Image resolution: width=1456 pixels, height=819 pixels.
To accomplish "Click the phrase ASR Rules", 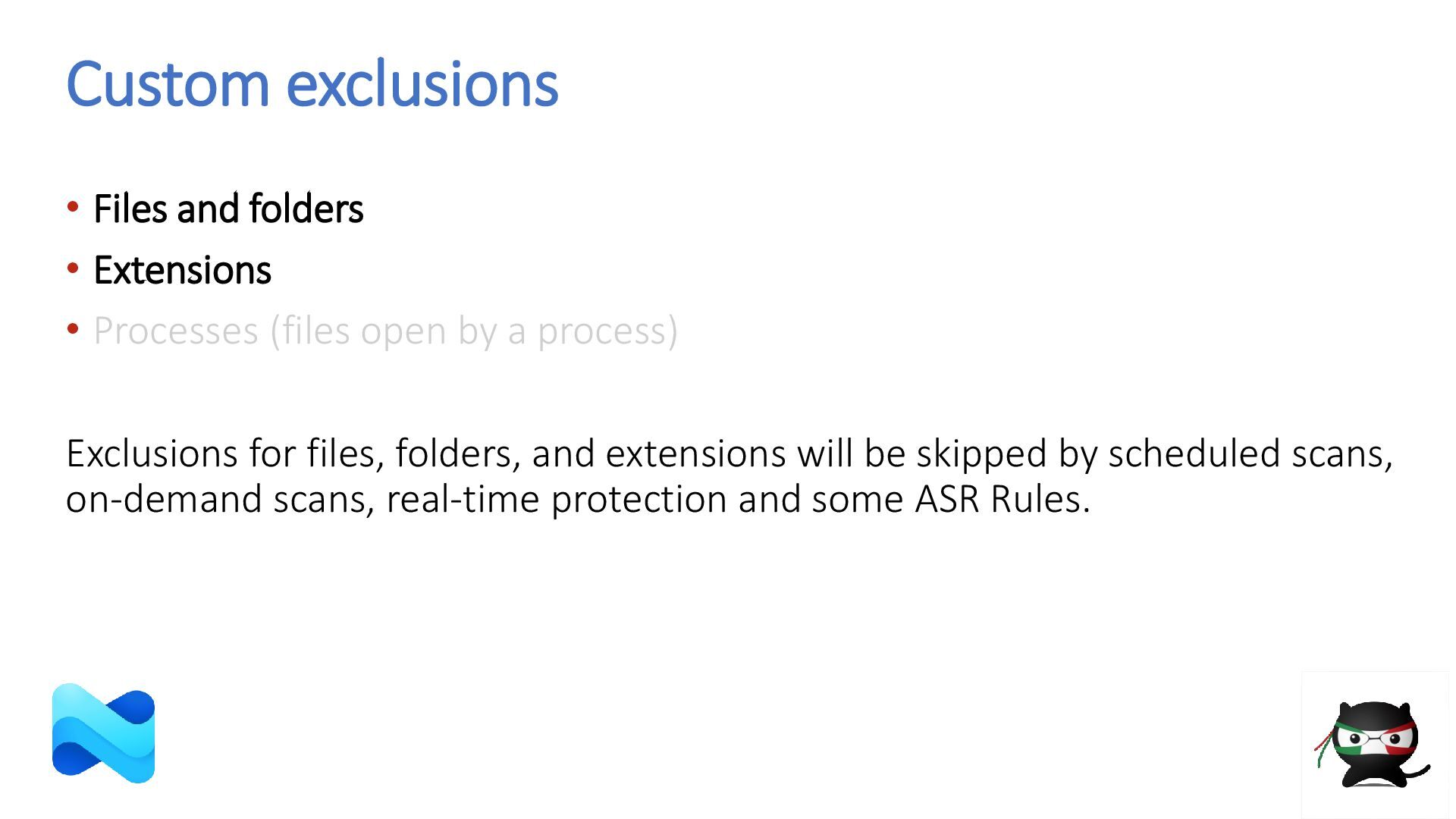I will pos(1002,499).
